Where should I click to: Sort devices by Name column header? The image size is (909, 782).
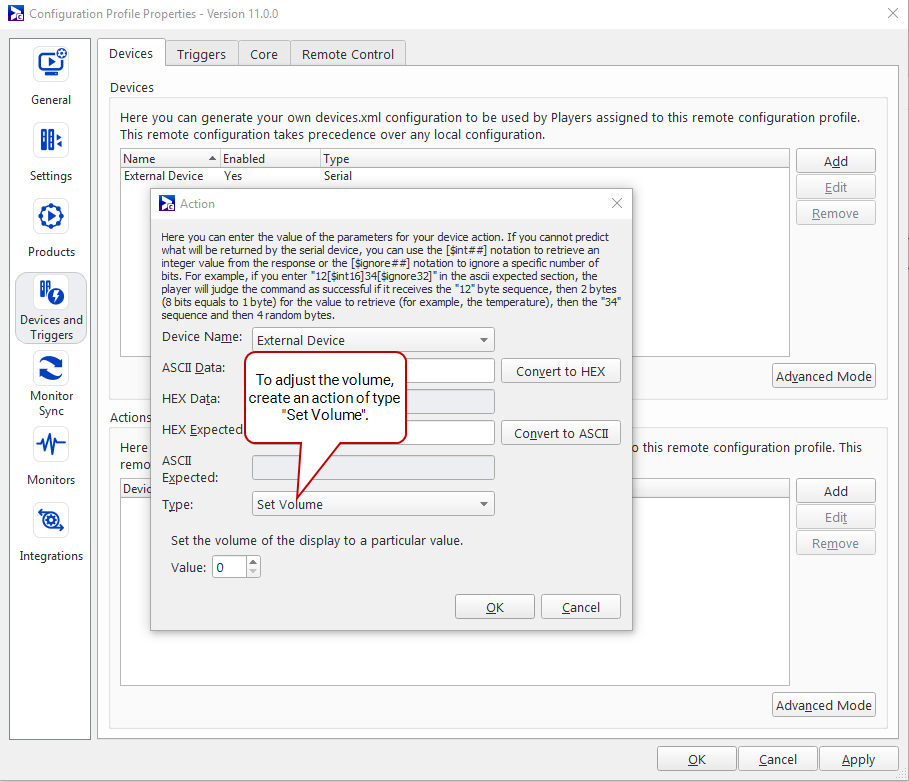pyautogui.click(x=168, y=159)
